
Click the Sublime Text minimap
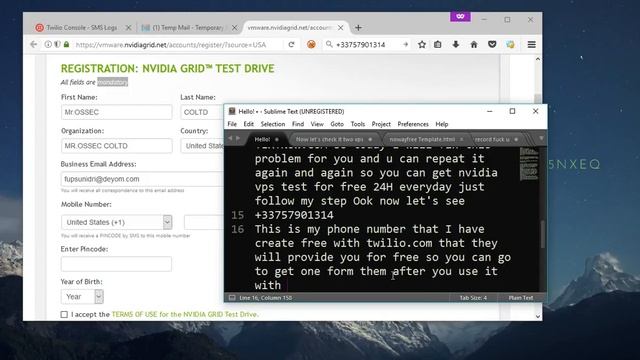click(x=529, y=164)
